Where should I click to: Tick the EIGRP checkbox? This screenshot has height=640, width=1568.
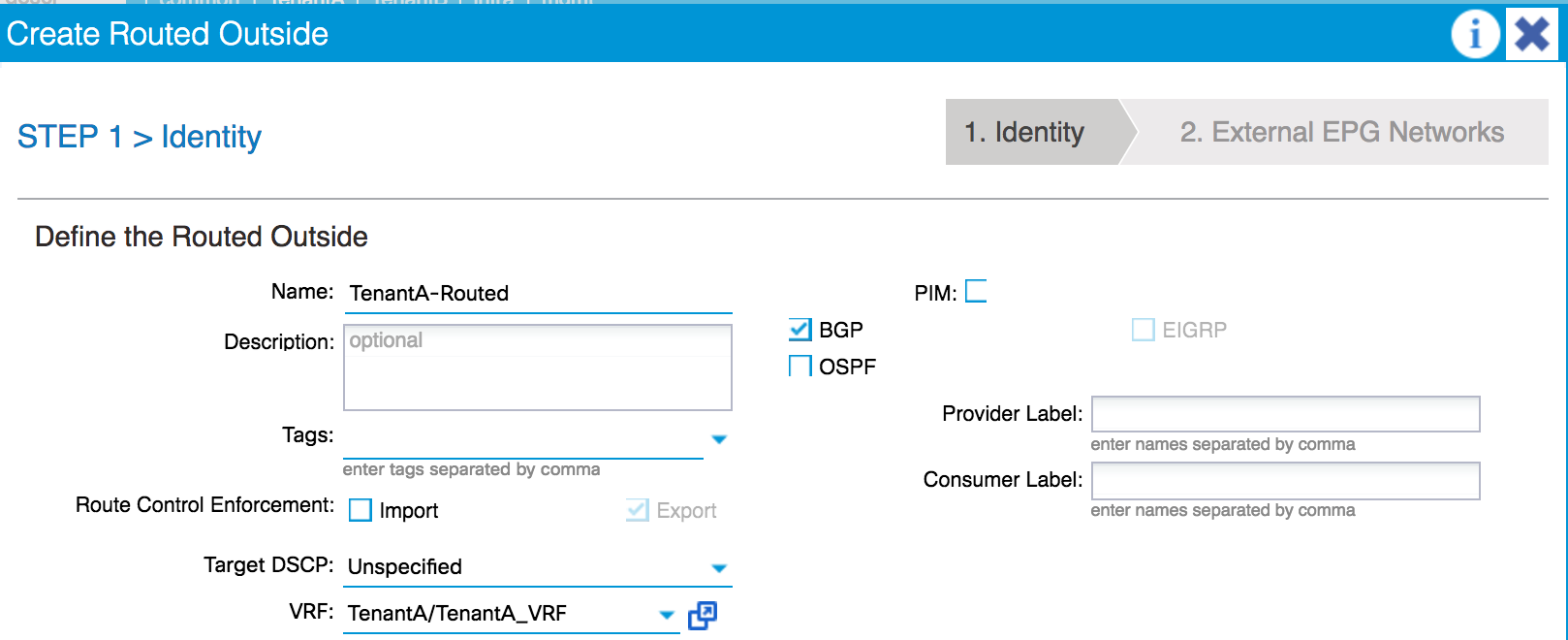pyautogui.click(x=1144, y=330)
